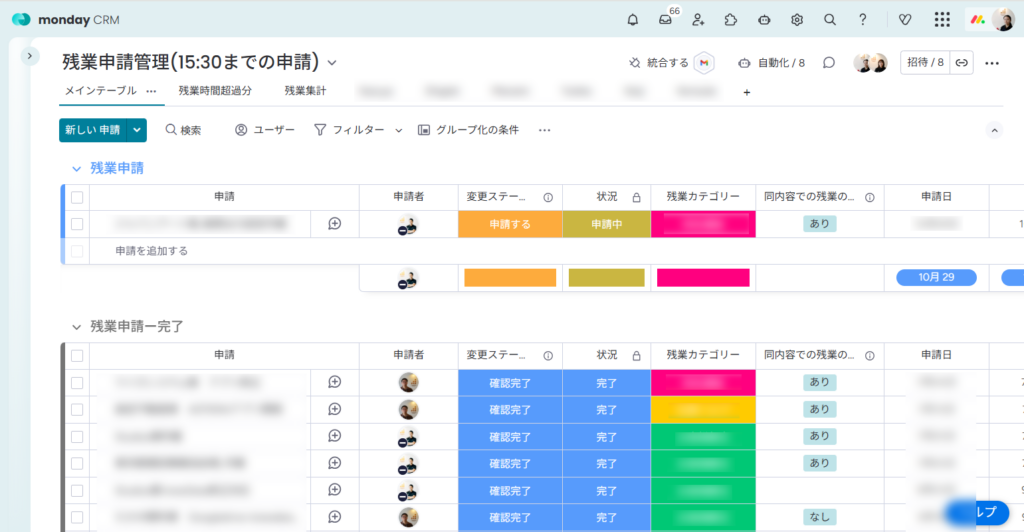Copy board link via chain icon
1024x532 pixels.
pos(961,63)
